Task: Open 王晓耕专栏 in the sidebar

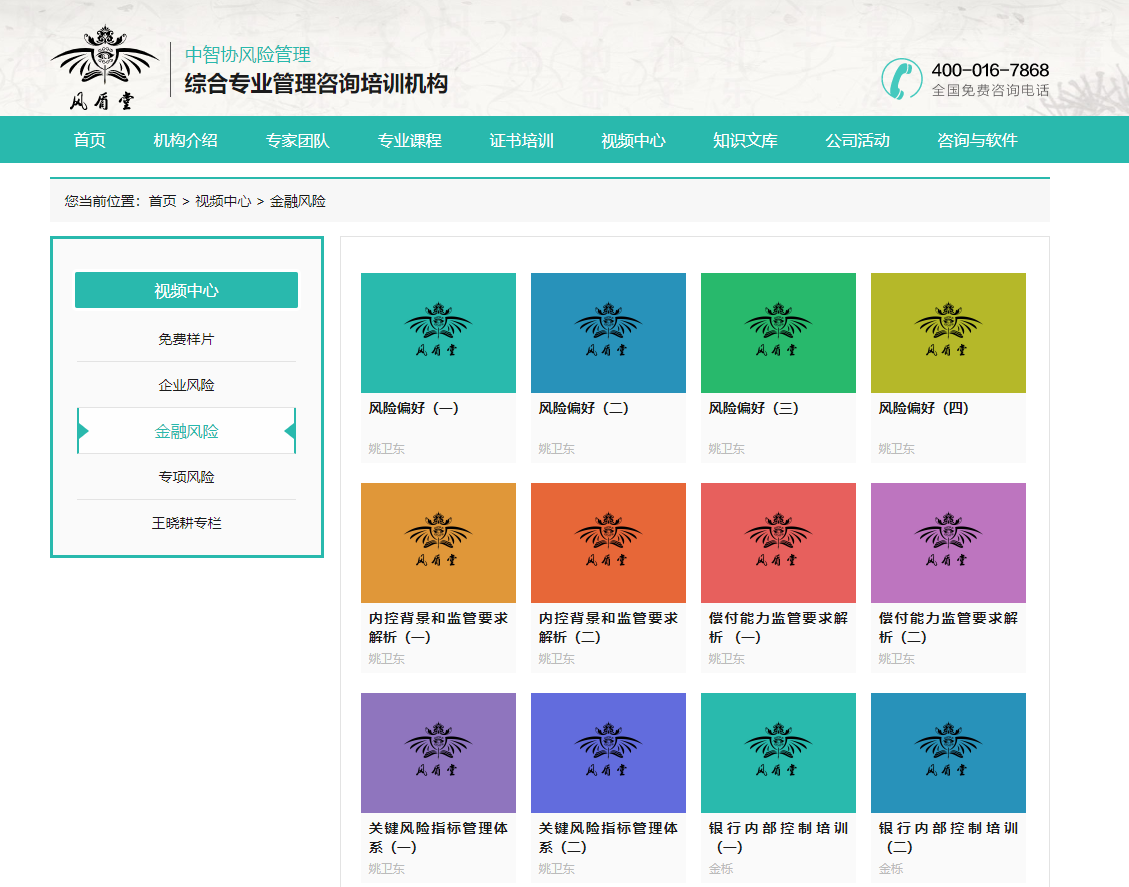Action: click(186, 523)
